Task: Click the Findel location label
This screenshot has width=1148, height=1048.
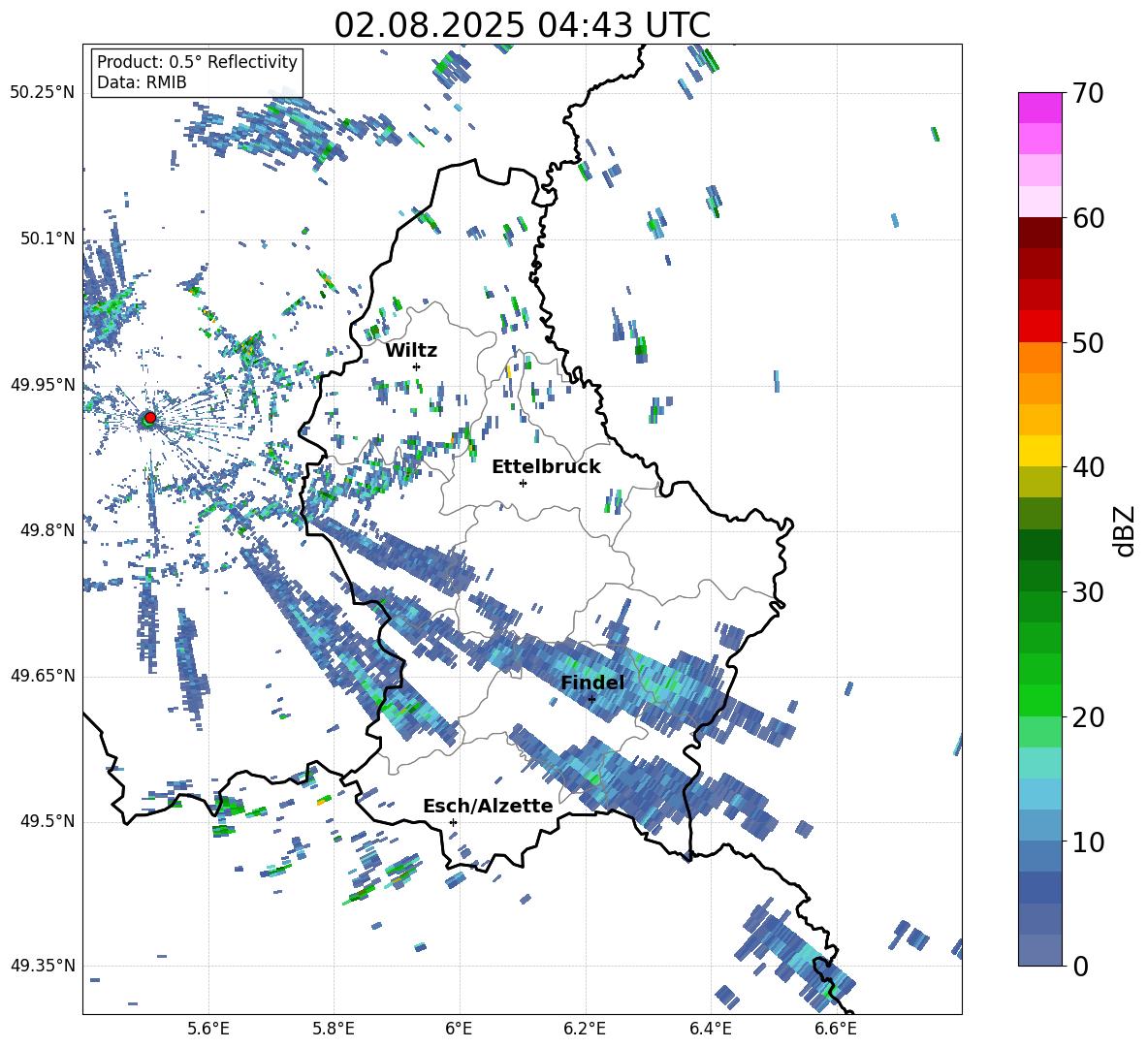Action: coord(592,683)
